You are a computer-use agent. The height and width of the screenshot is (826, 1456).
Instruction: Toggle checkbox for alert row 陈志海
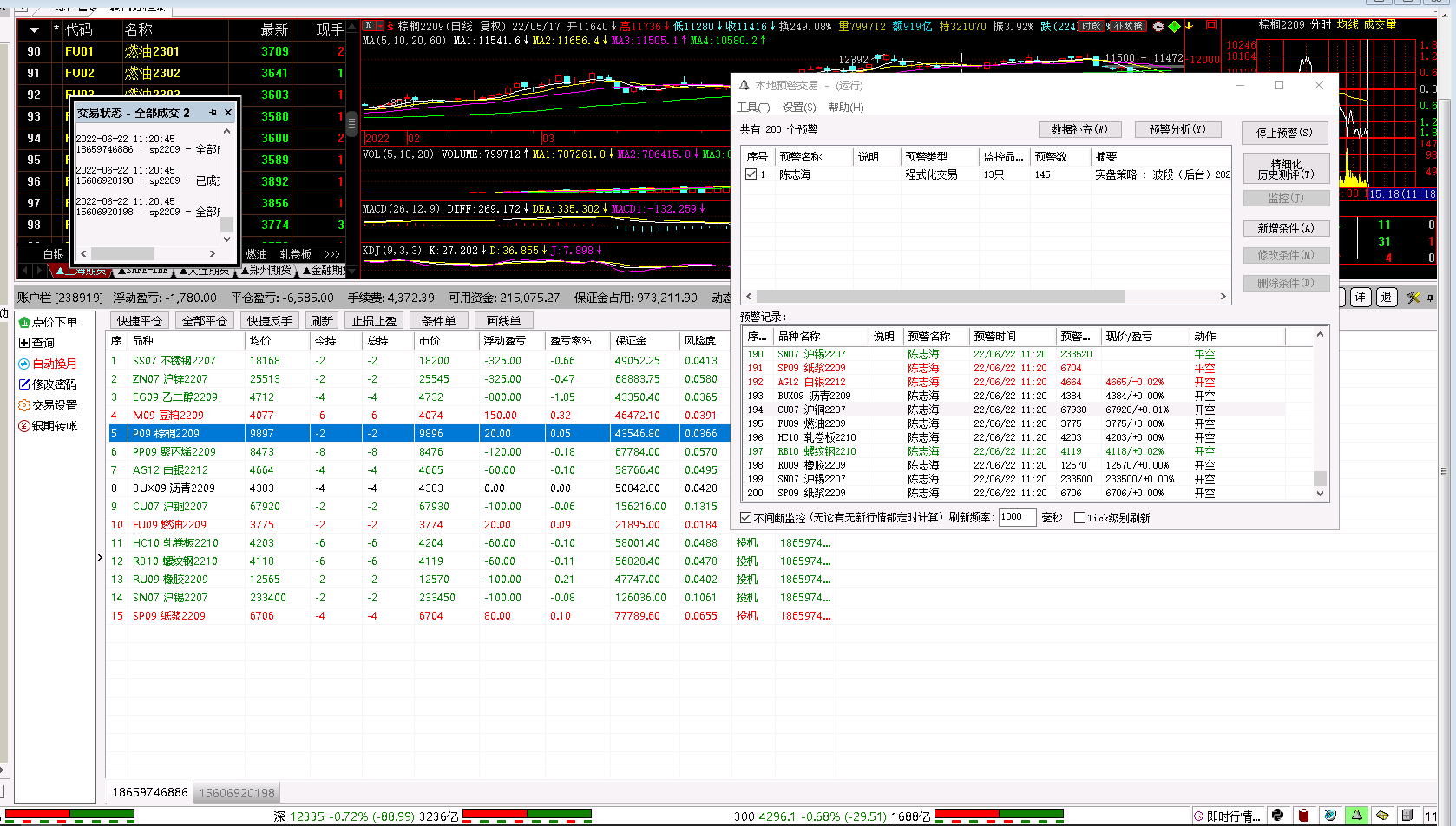coord(751,174)
